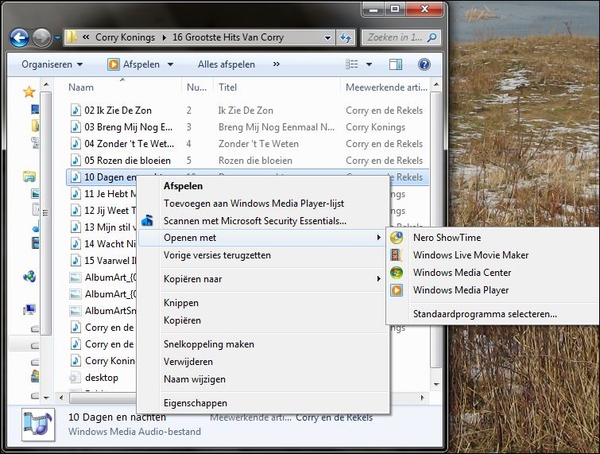Viewport: 600px width, 454px height.
Task: Open the Openen met submenu
Action: (264, 238)
